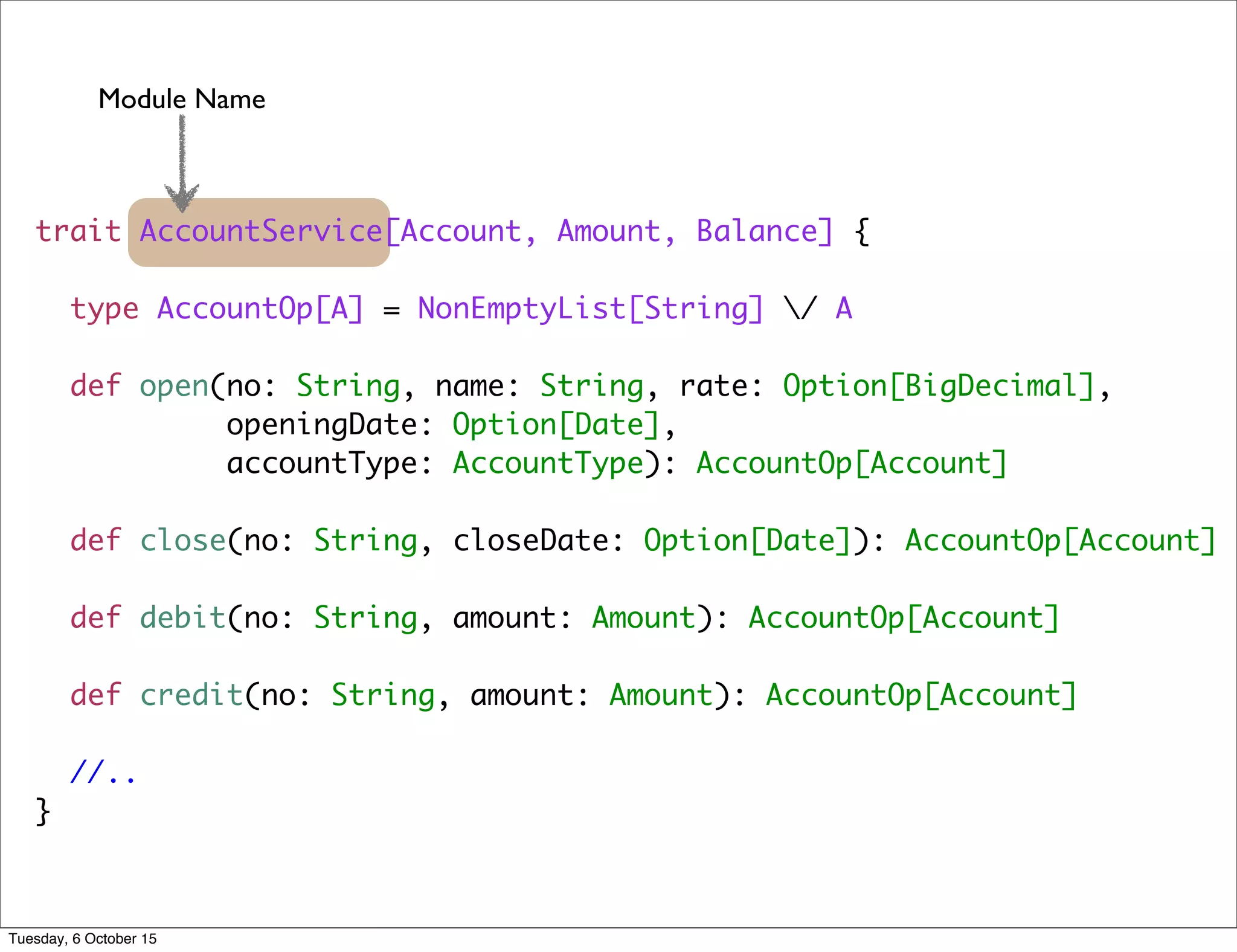Click 'AccountOp[Account]' return type of credit
The height and width of the screenshot is (952, 1237).
(922, 695)
